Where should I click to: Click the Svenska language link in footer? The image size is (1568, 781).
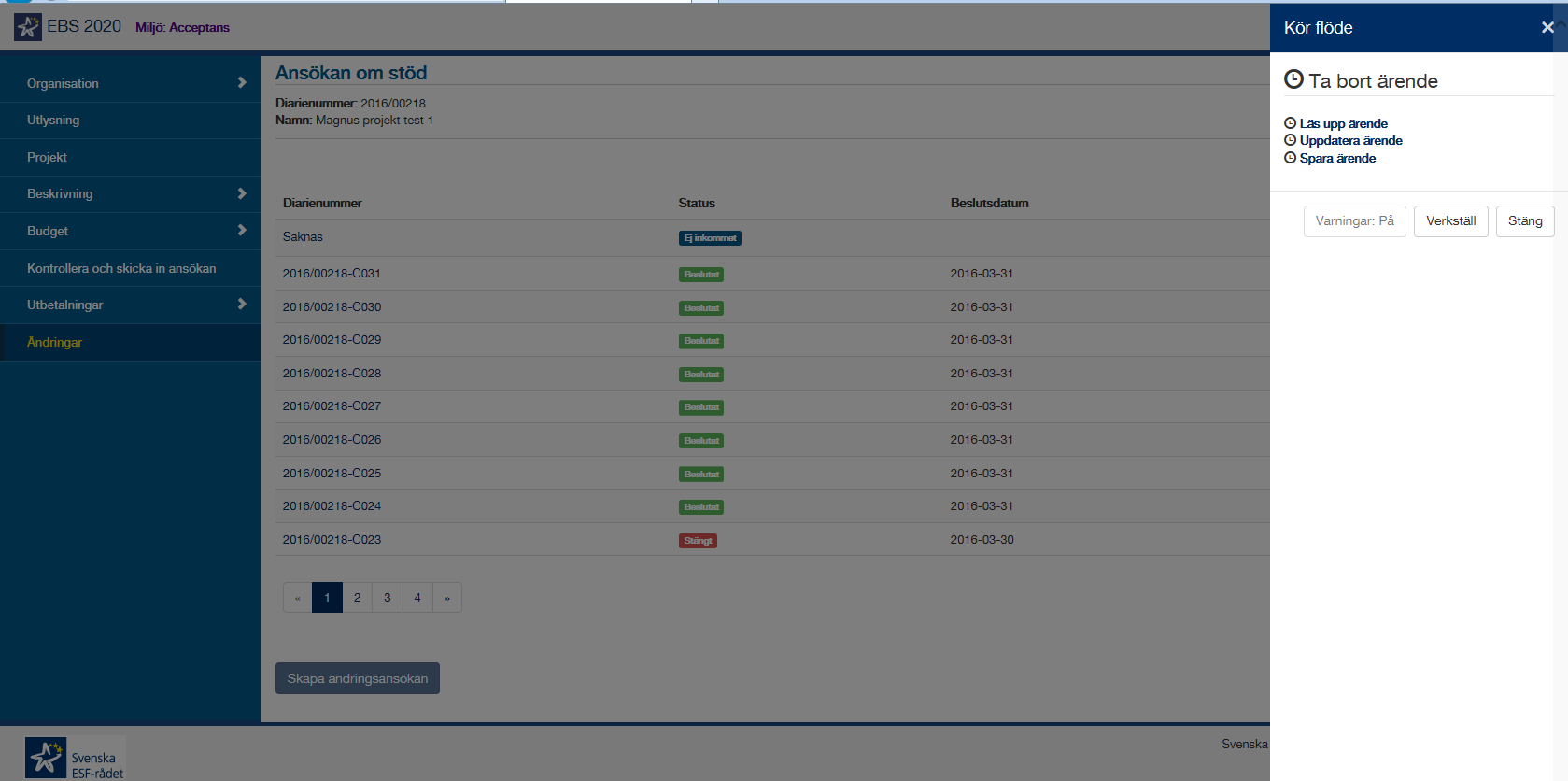pos(1245,744)
